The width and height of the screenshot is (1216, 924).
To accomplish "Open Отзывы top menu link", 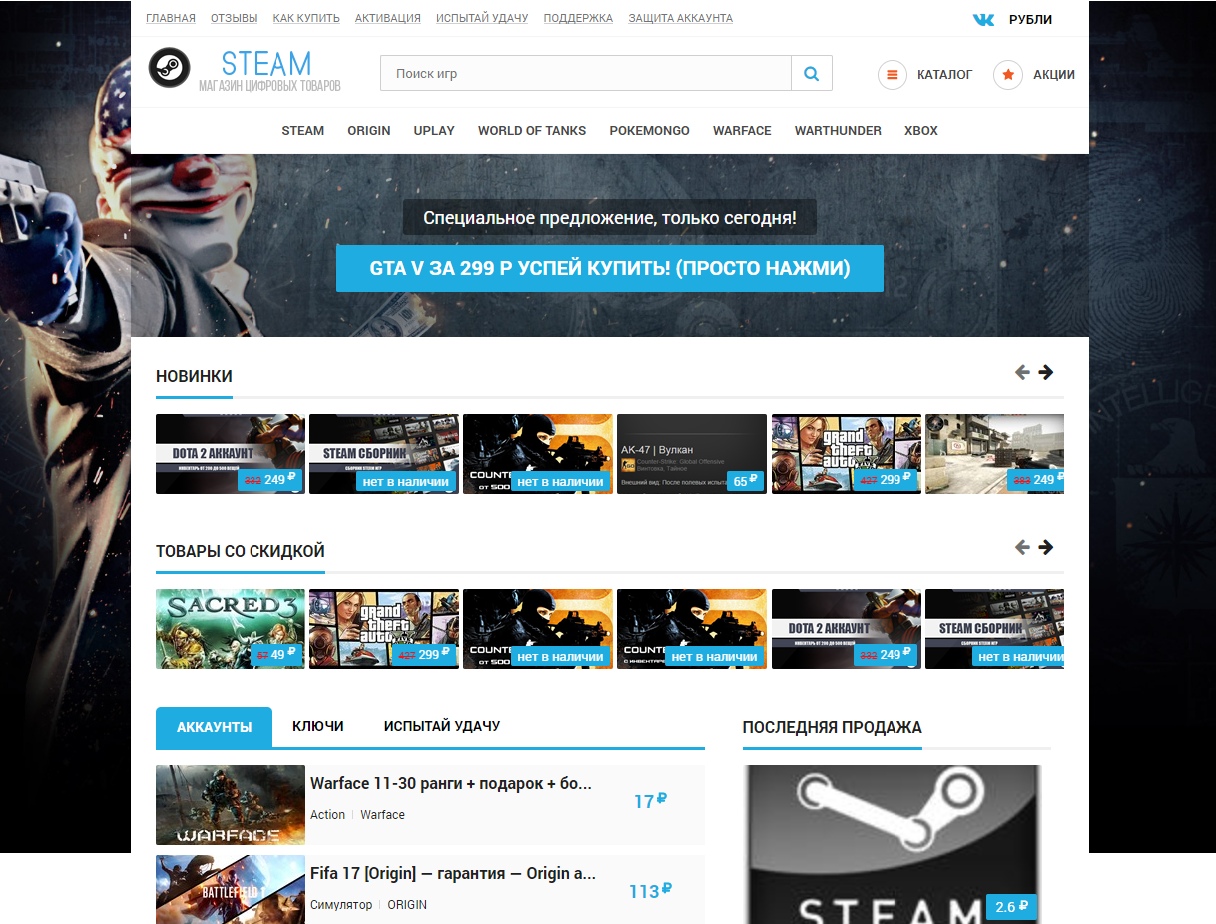I will (x=234, y=18).
